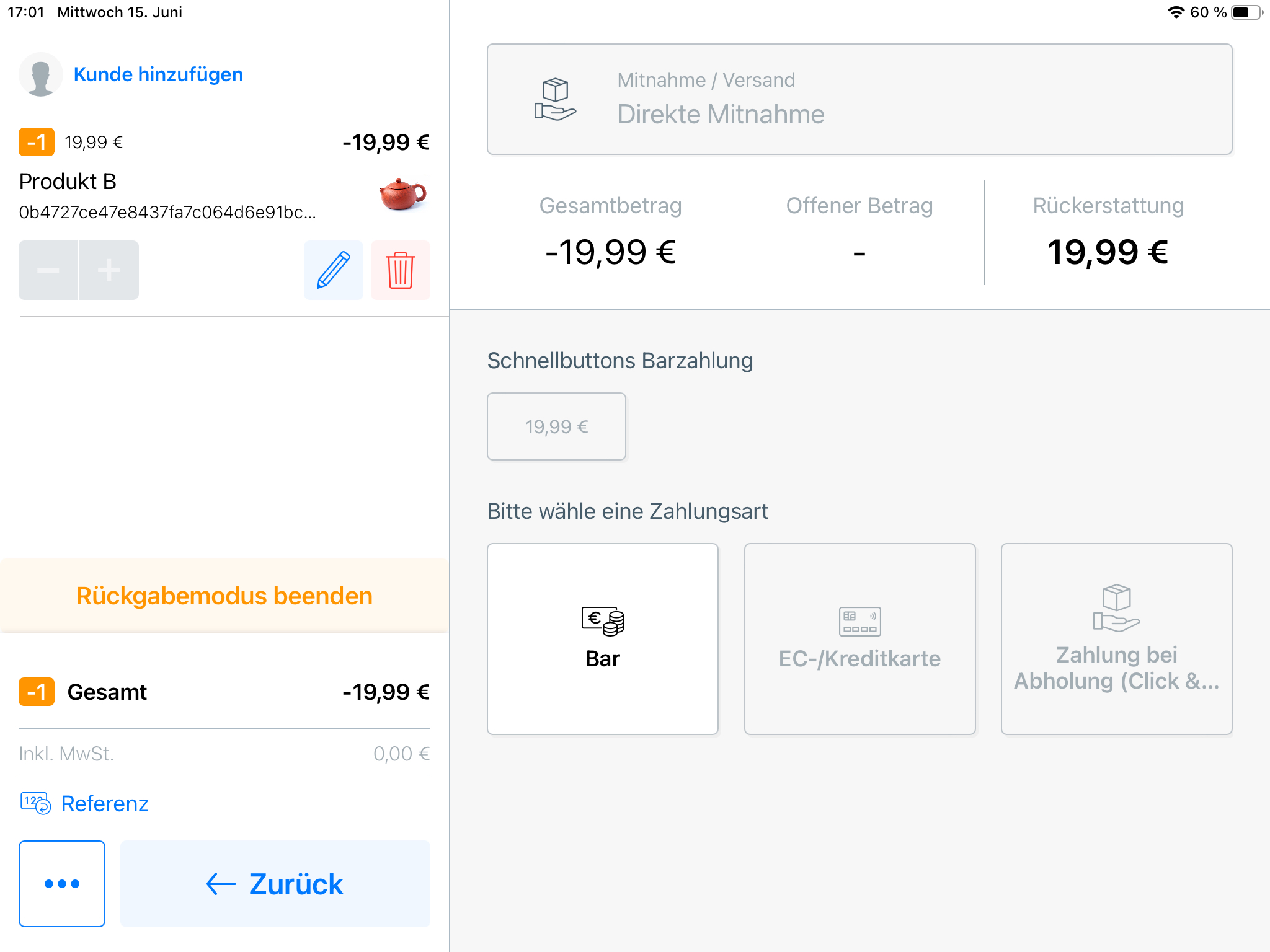Screen dimensions: 1270x952
Task: Click the pencil edit icon for Produkt B
Action: [334, 270]
